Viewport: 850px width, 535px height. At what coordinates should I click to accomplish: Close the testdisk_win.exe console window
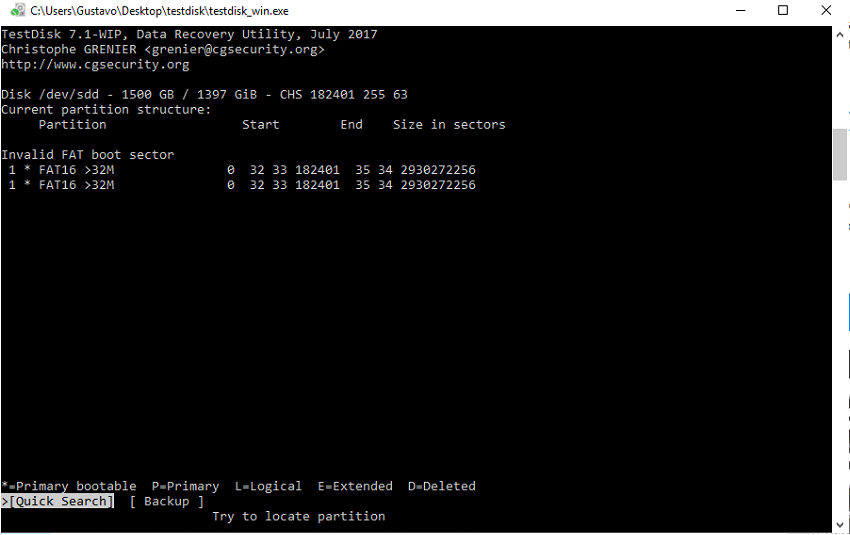point(826,10)
